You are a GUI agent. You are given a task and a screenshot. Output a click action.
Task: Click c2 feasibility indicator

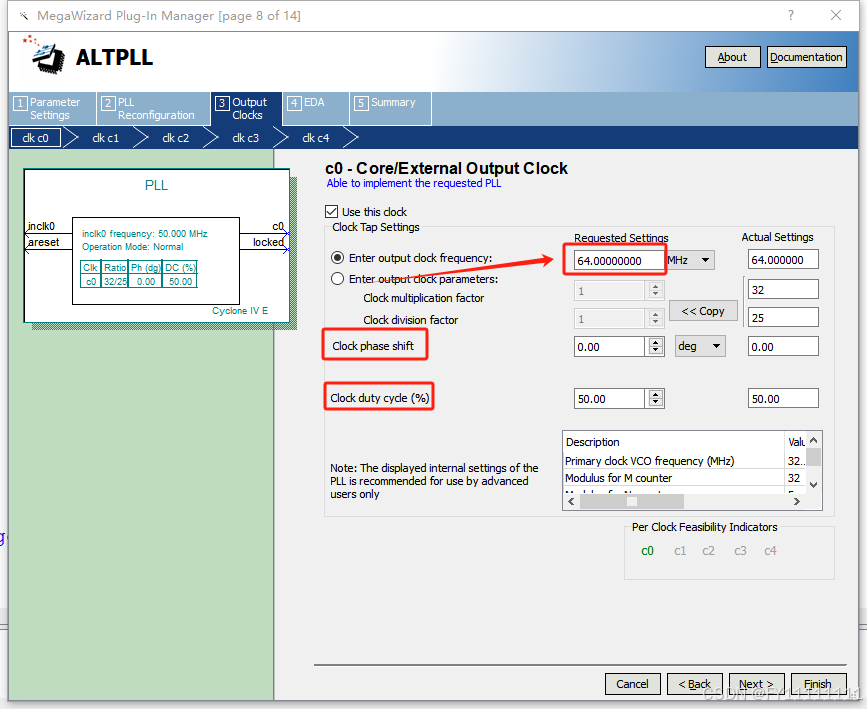point(708,551)
